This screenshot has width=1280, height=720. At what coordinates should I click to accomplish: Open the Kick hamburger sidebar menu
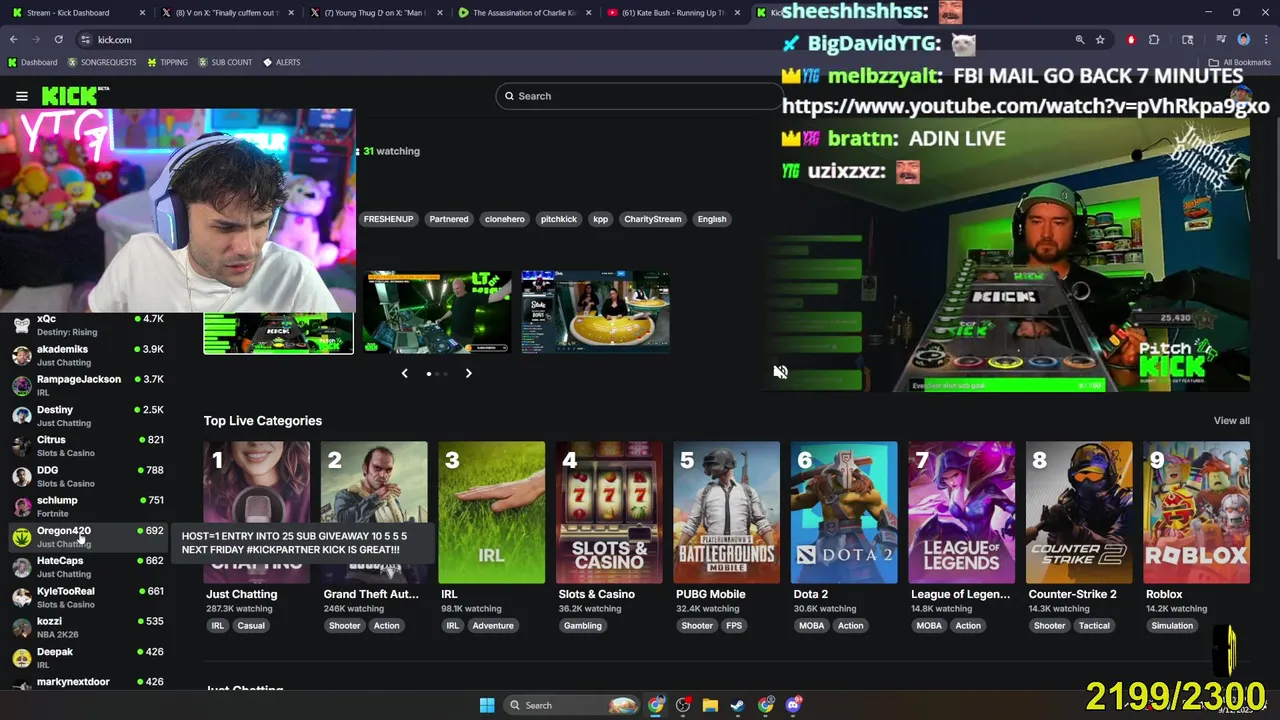click(x=21, y=96)
